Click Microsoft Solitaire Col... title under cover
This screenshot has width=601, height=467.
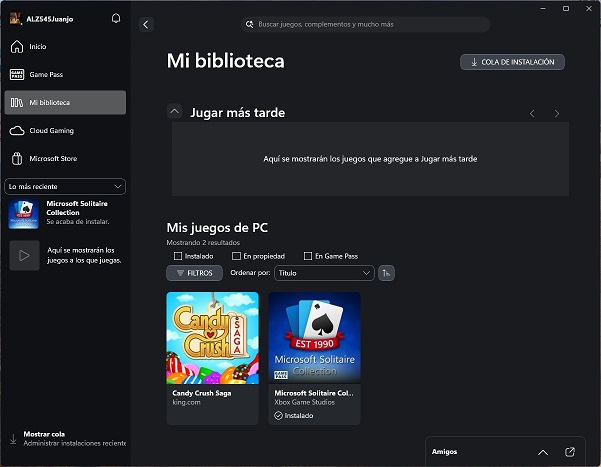[x=314, y=393]
